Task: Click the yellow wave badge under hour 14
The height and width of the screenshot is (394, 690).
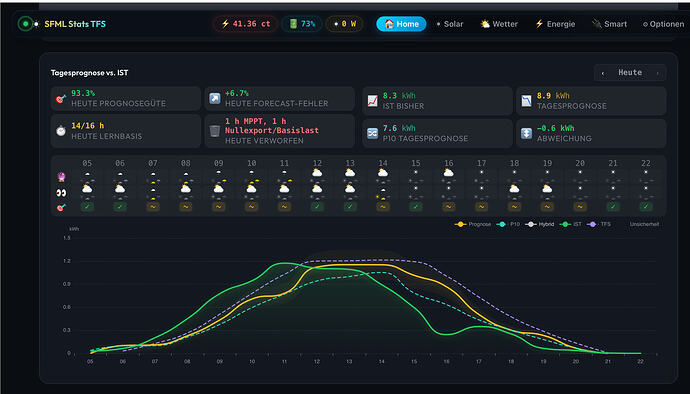Action: (x=383, y=206)
